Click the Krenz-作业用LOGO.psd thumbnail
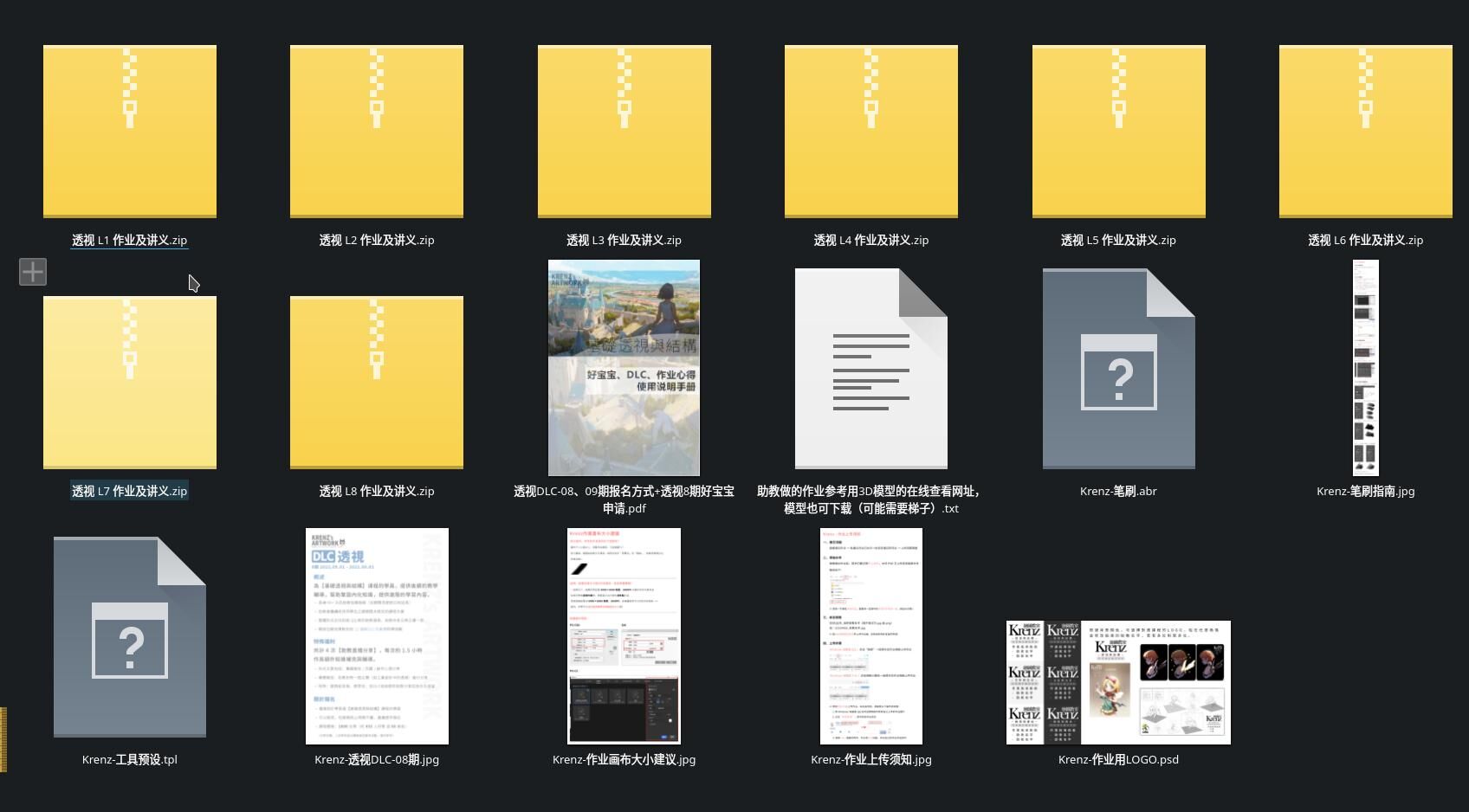 (1118, 682)
